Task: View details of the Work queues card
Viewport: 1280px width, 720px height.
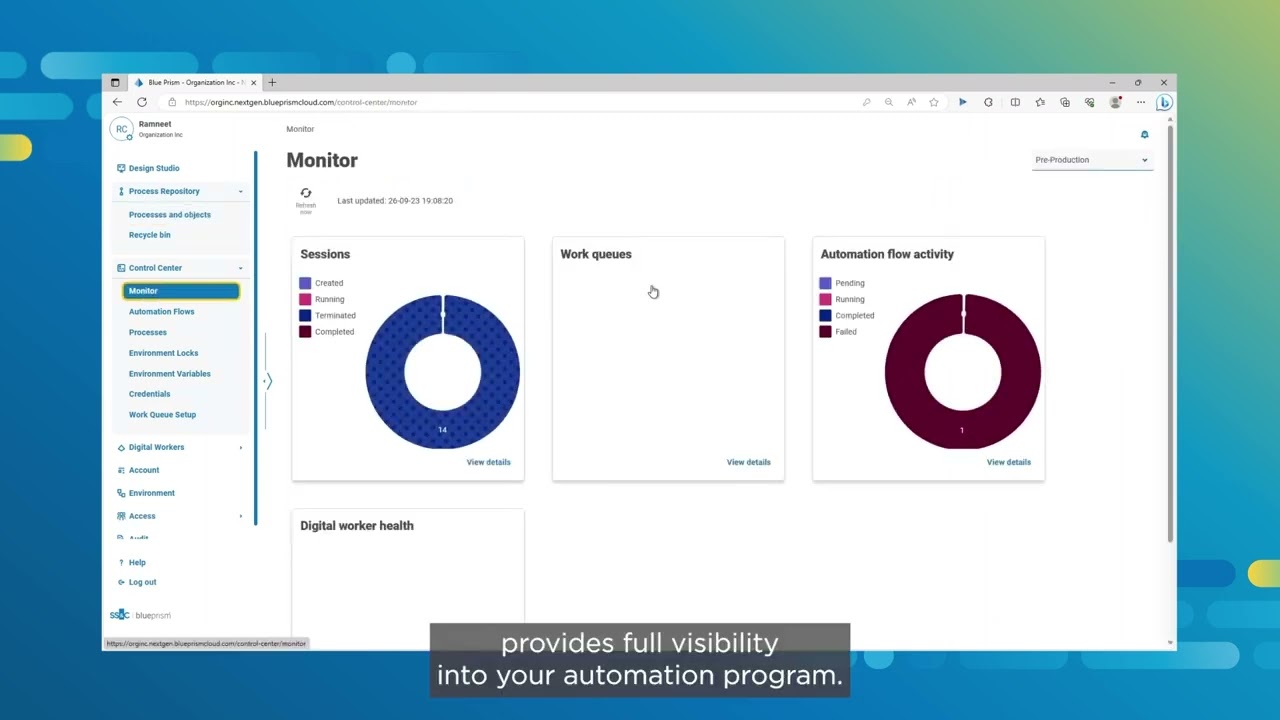Action: point(748,462)
